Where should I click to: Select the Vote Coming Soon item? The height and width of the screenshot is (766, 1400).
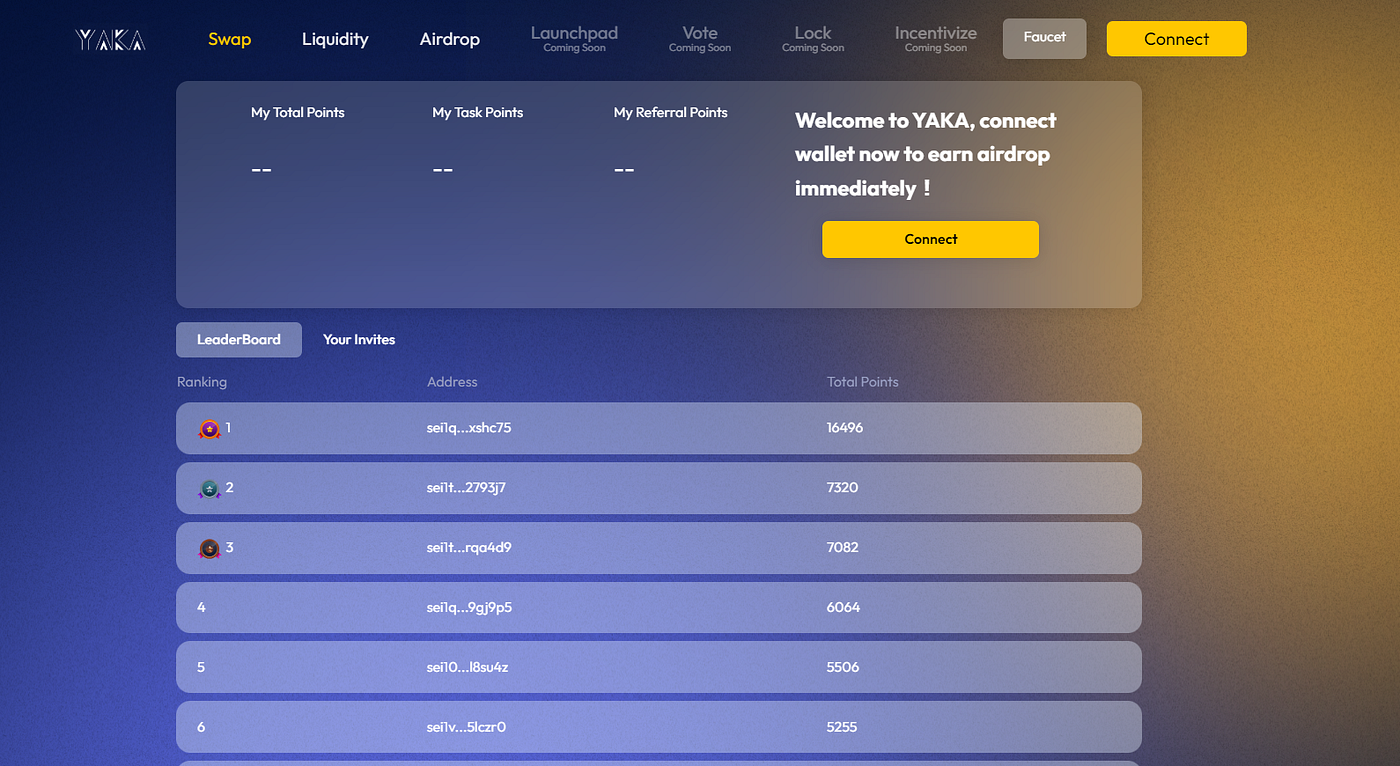click(700, 39)
